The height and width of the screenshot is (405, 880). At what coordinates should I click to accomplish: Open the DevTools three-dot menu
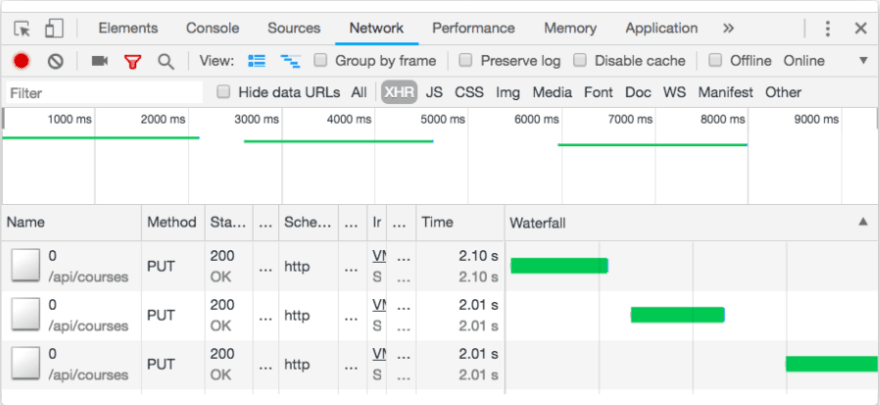(828, 28)
